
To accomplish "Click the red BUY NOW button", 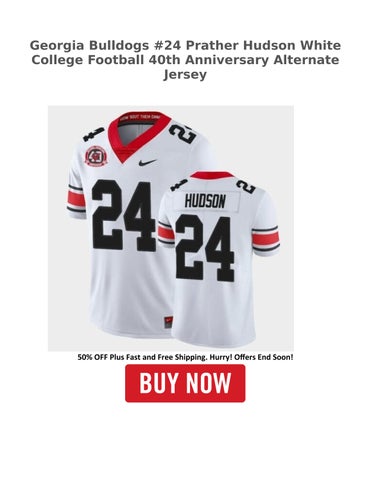I will 185,383.
